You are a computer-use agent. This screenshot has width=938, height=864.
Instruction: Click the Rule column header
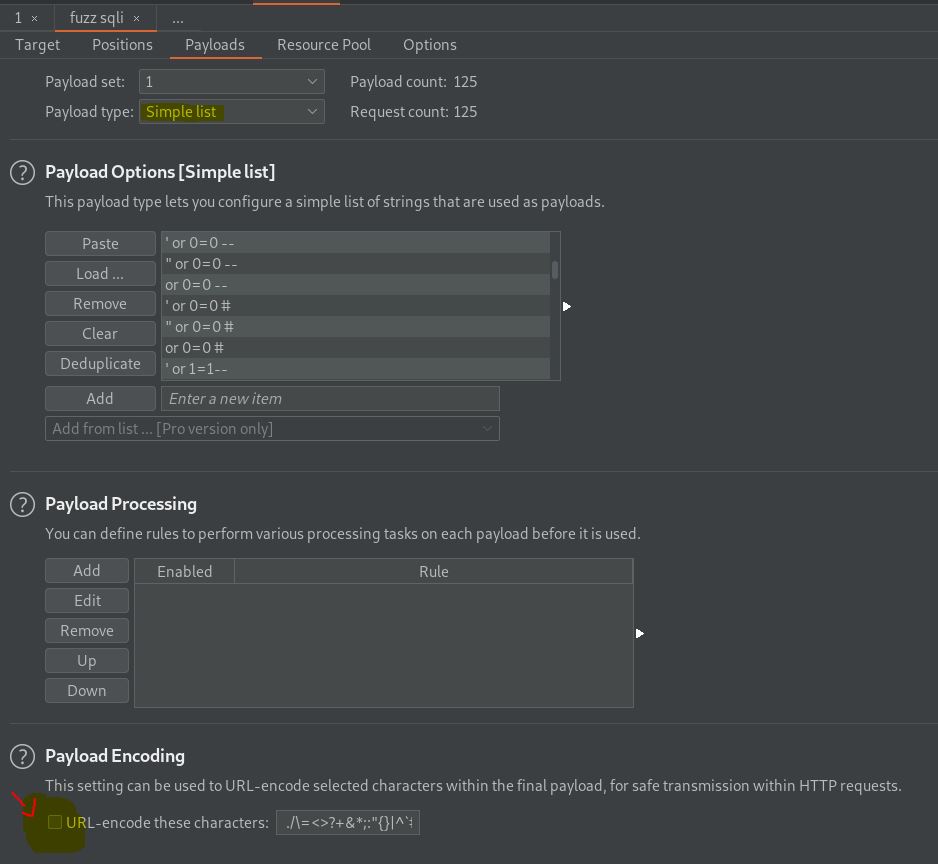click(x=434, y=571)
